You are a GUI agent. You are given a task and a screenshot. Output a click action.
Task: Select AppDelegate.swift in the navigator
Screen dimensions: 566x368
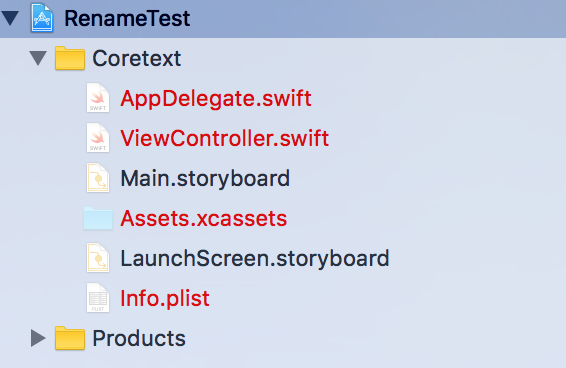(216, 98)
